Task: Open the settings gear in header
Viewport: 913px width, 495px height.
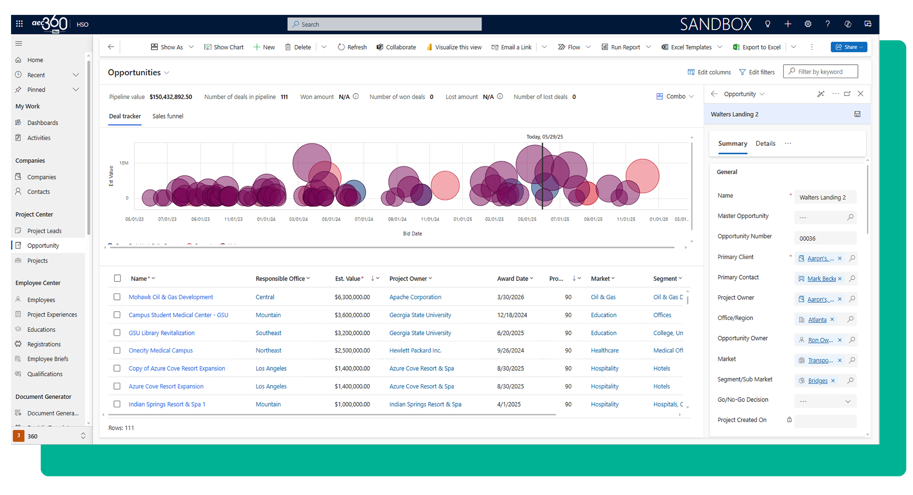Action: click(808, 24)
